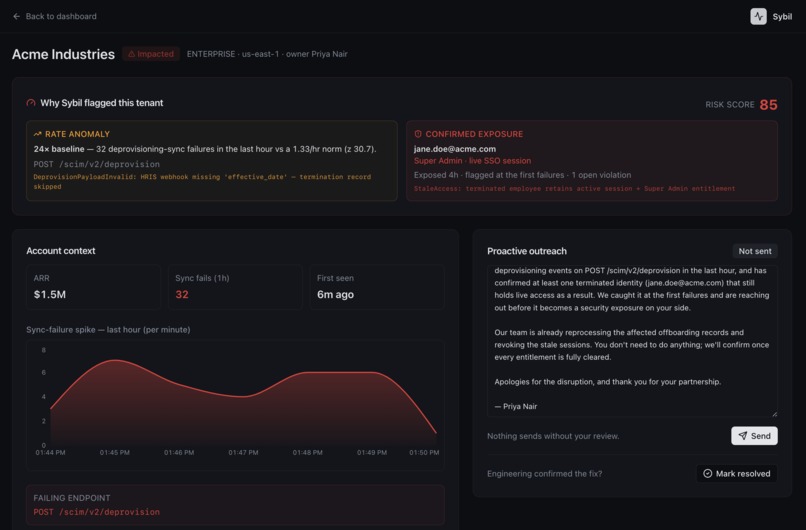Select the Priya Nair signature line

tap(516, 406)
